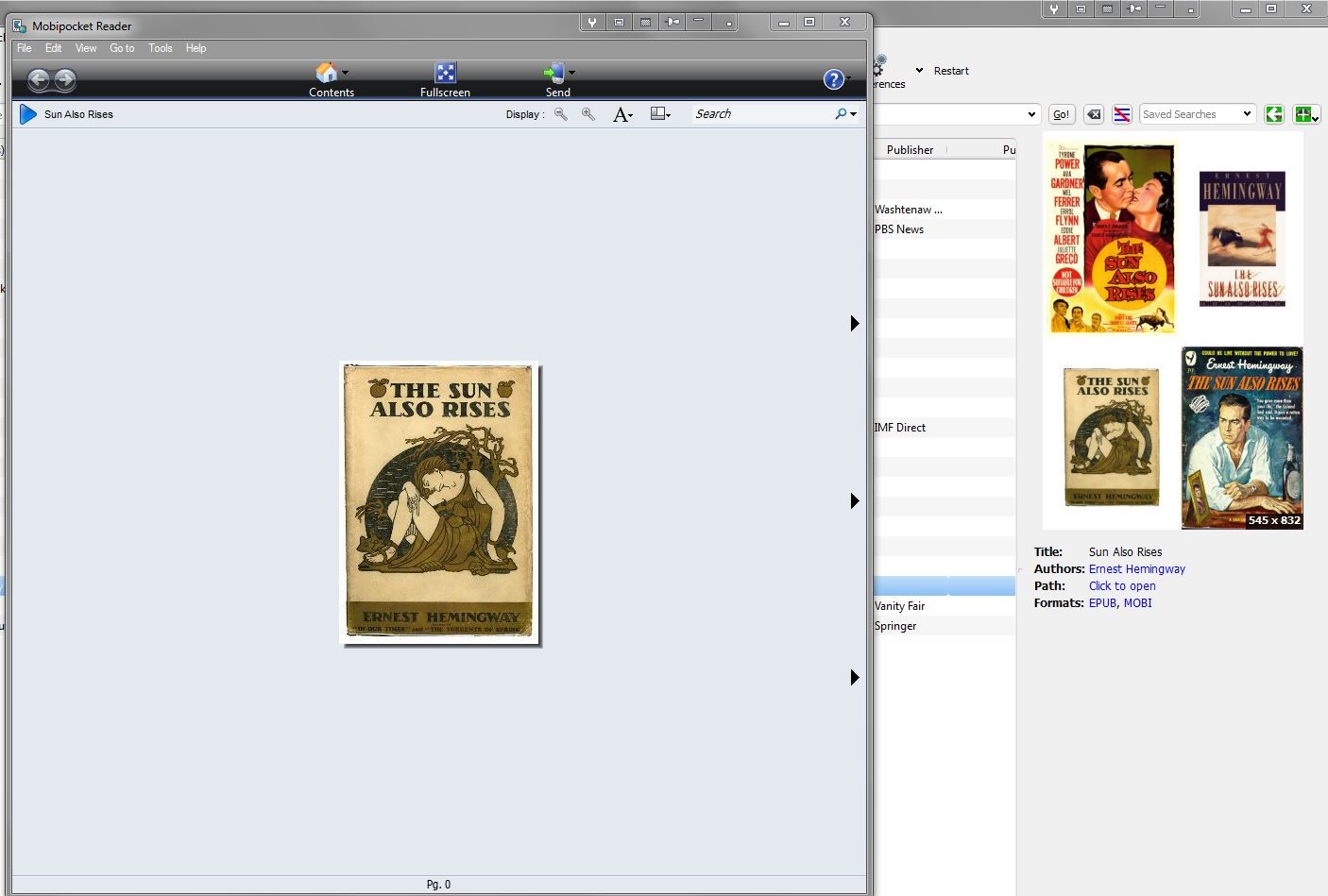Click the Send to device icon
Screen dimensions: 1328x896
click(554, 73)
